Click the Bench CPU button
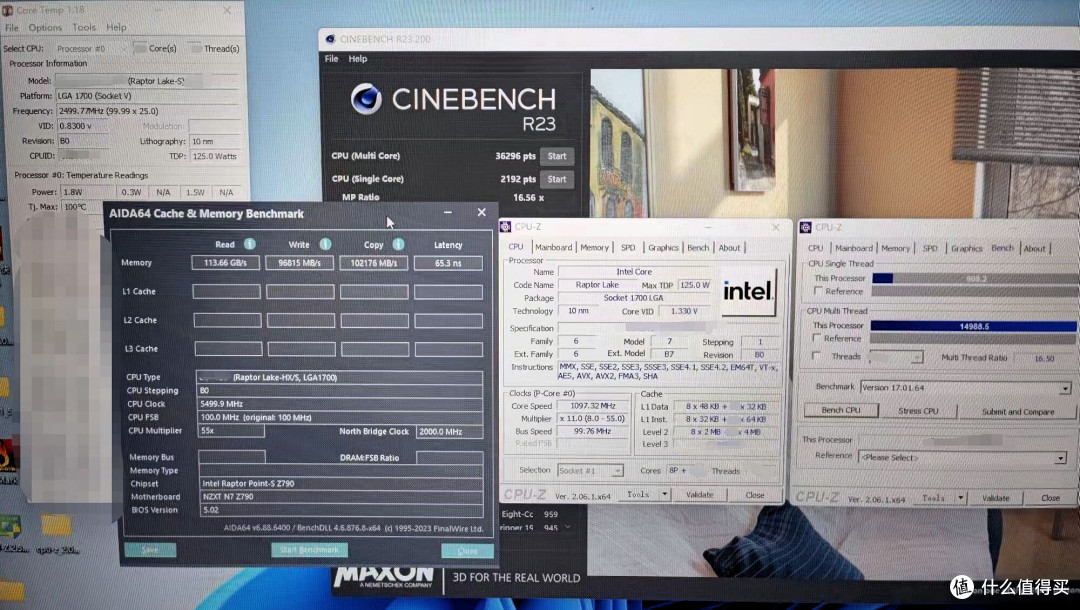The image size is (1080, 610). pyautogui.click(x=841, y=410)
